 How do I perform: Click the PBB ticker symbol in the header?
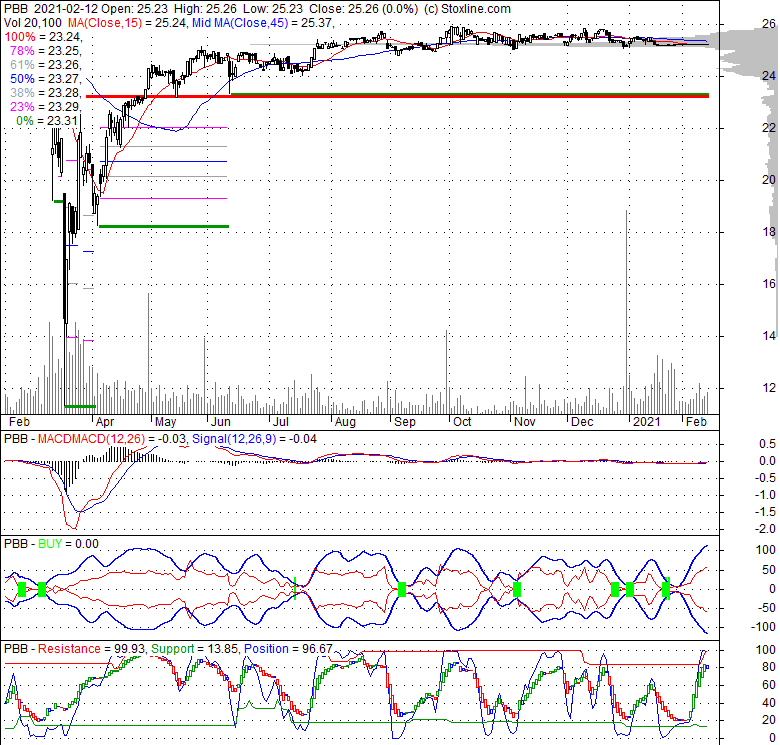(x=15, y=9)
